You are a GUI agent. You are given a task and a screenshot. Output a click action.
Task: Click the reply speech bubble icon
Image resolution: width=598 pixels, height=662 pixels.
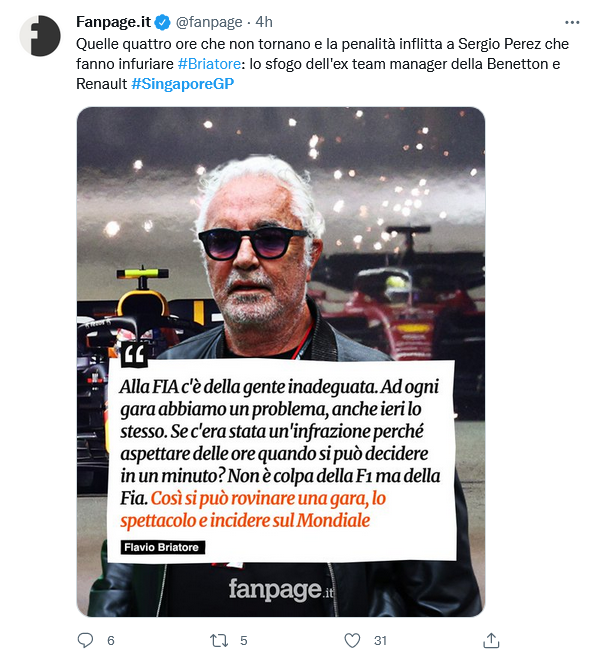(85, 640)
